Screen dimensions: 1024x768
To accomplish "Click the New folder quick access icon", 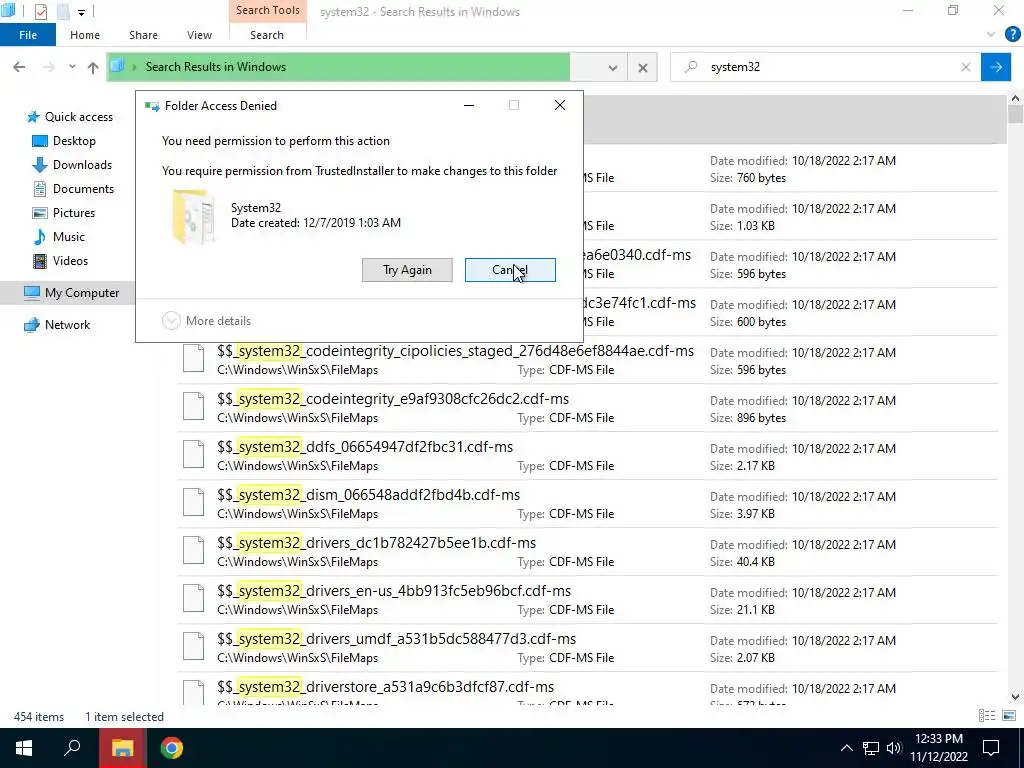I will point(62,11).
